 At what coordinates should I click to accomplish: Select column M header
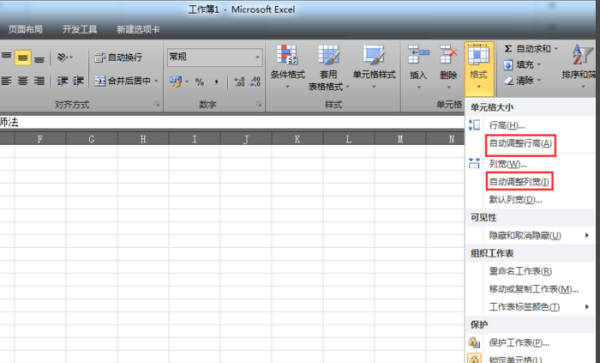(400, 139)
